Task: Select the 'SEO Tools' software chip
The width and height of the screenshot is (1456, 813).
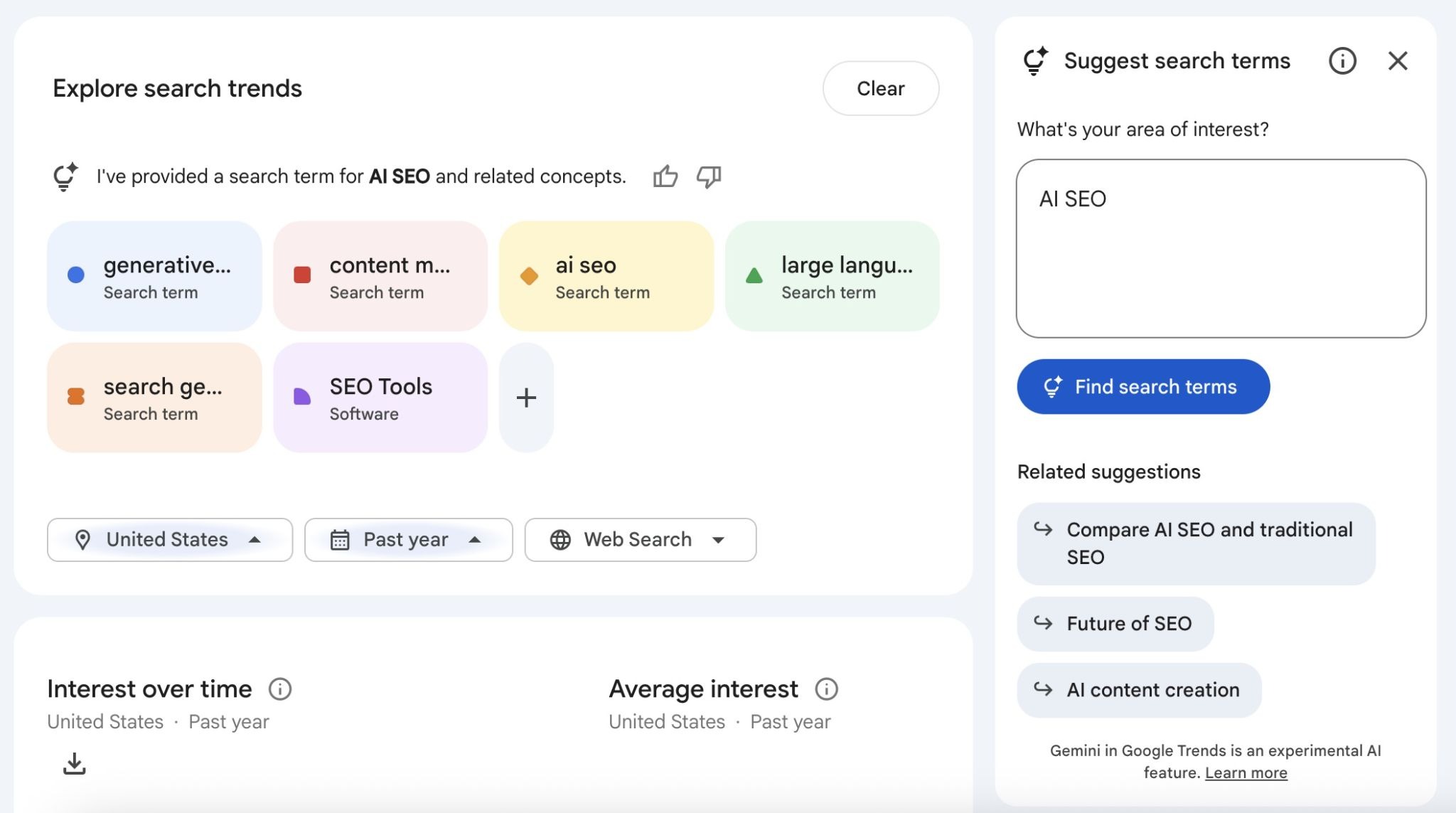Action: click(380, 397)
